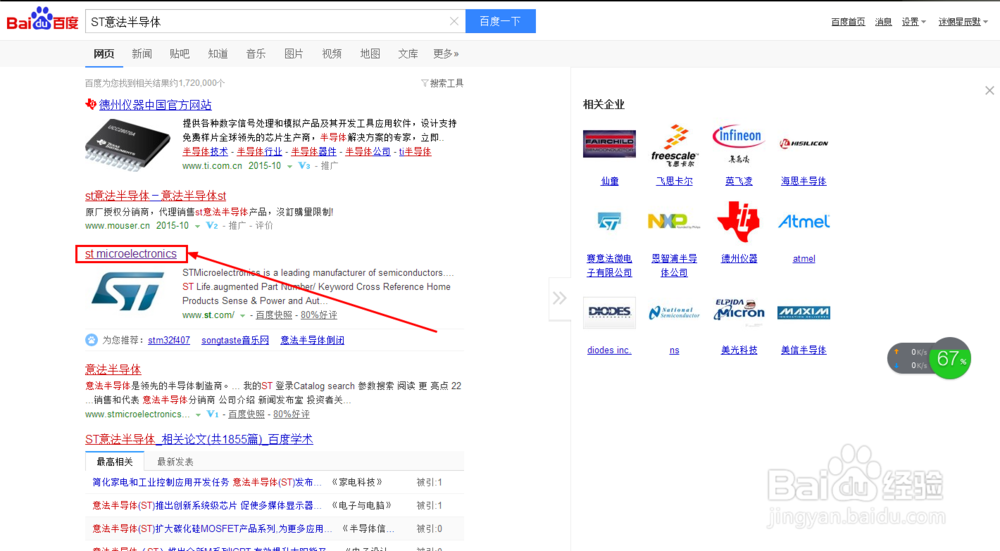The width and height of the screenshot is (1000, 551).
Task: Open the Diodes company logo
Action: coord(609,312)
